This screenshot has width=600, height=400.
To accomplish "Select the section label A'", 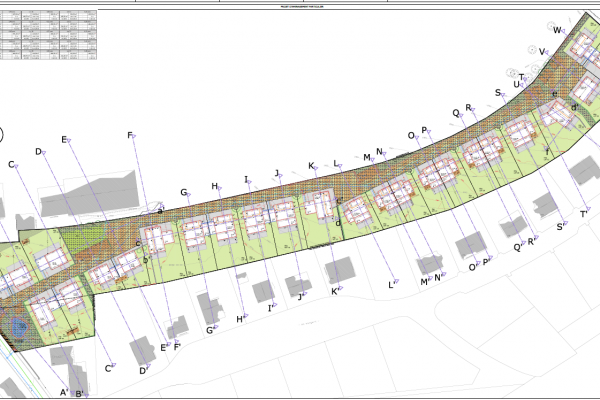I will coord(64,392).
